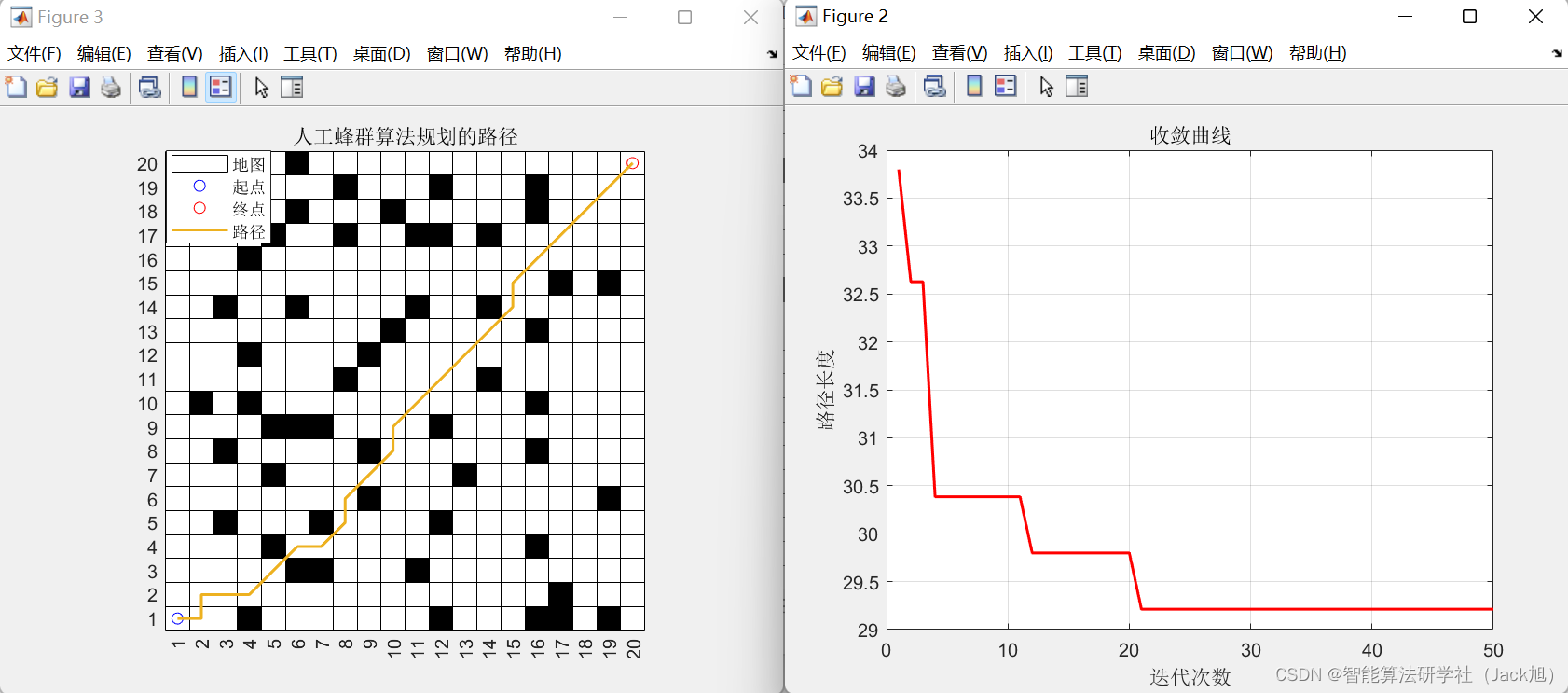The height and width of the screenshot is (693, 1568).
Task: Click x-axis tick 50 in Figure 2
Action: click(x=1492, y=650)
